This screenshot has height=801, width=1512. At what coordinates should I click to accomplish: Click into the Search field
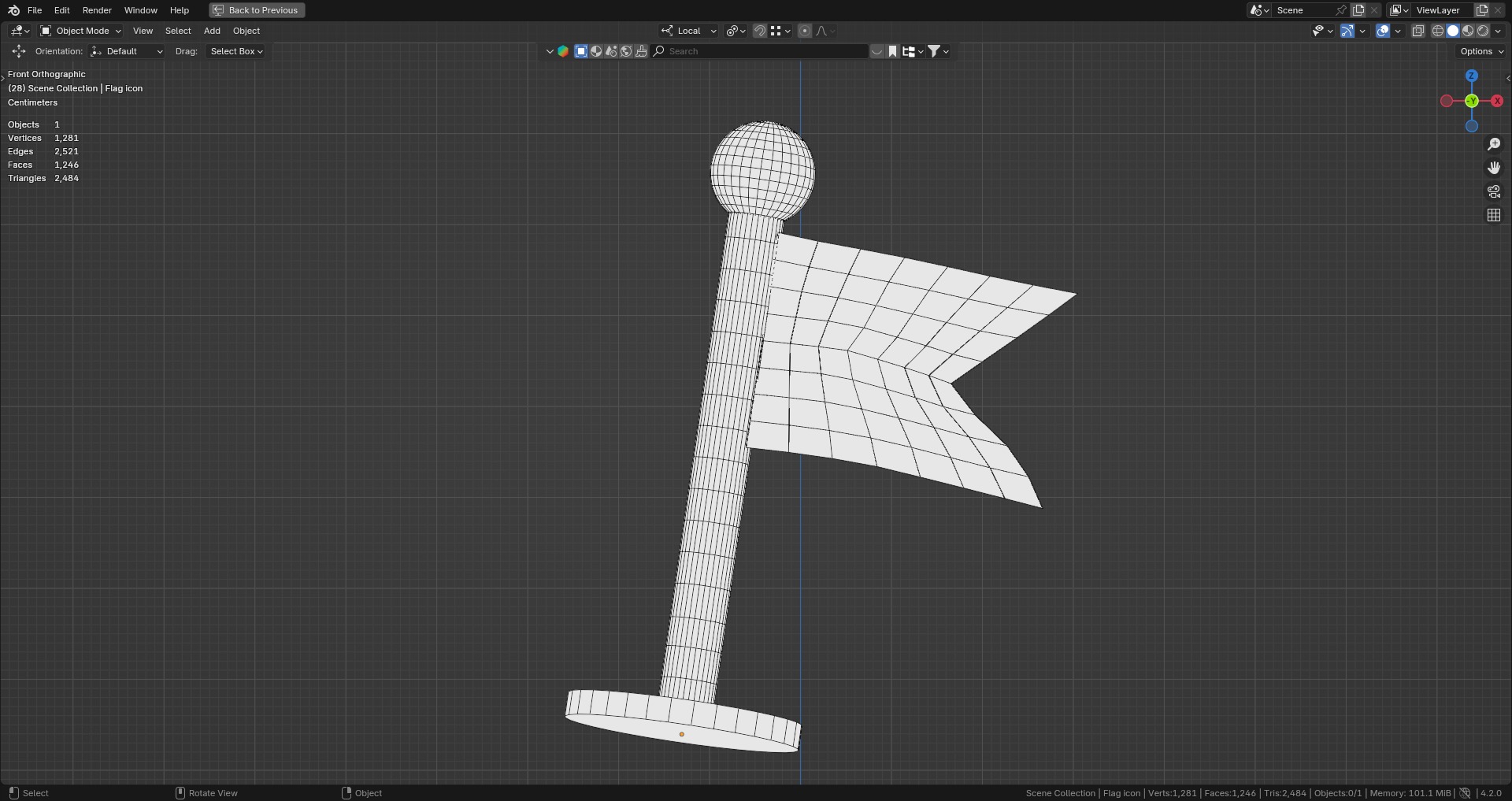point(759,51)
